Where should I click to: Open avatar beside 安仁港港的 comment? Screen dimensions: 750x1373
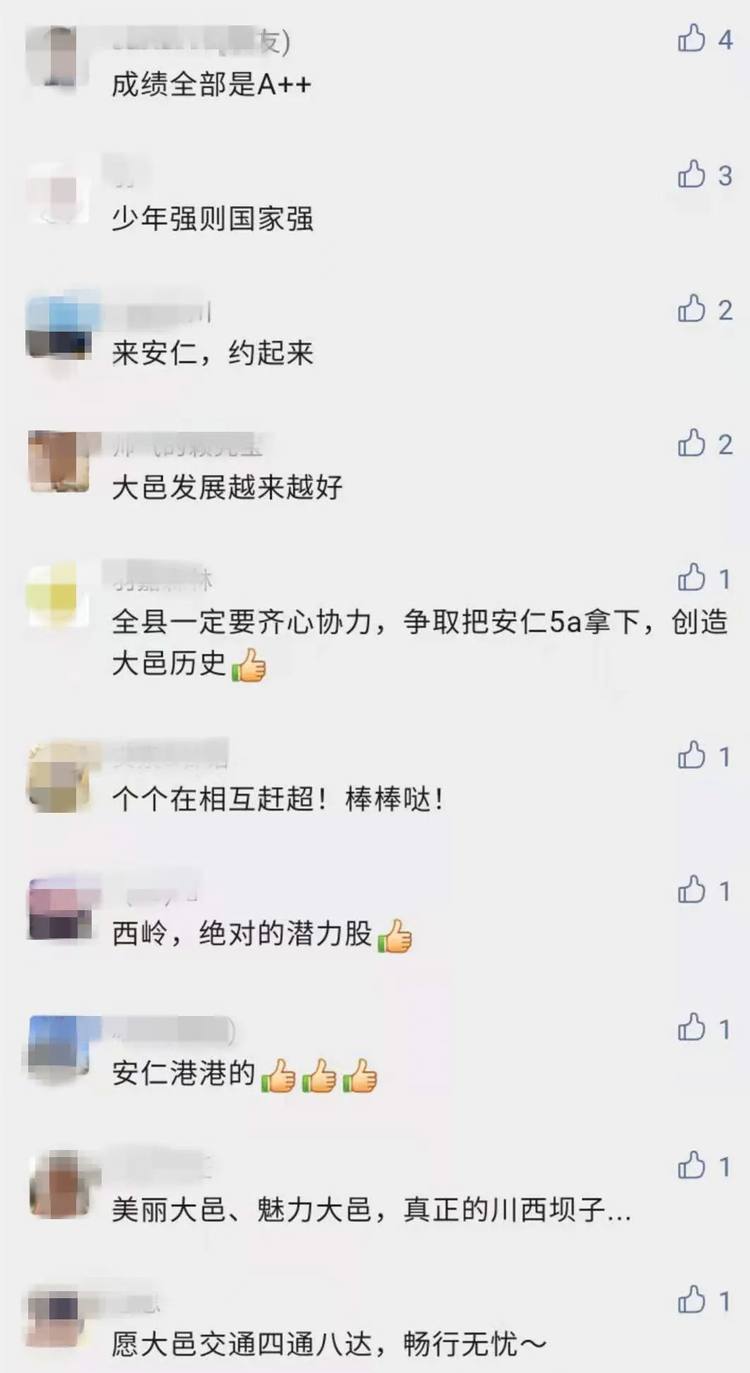[x=59, y=1046]
